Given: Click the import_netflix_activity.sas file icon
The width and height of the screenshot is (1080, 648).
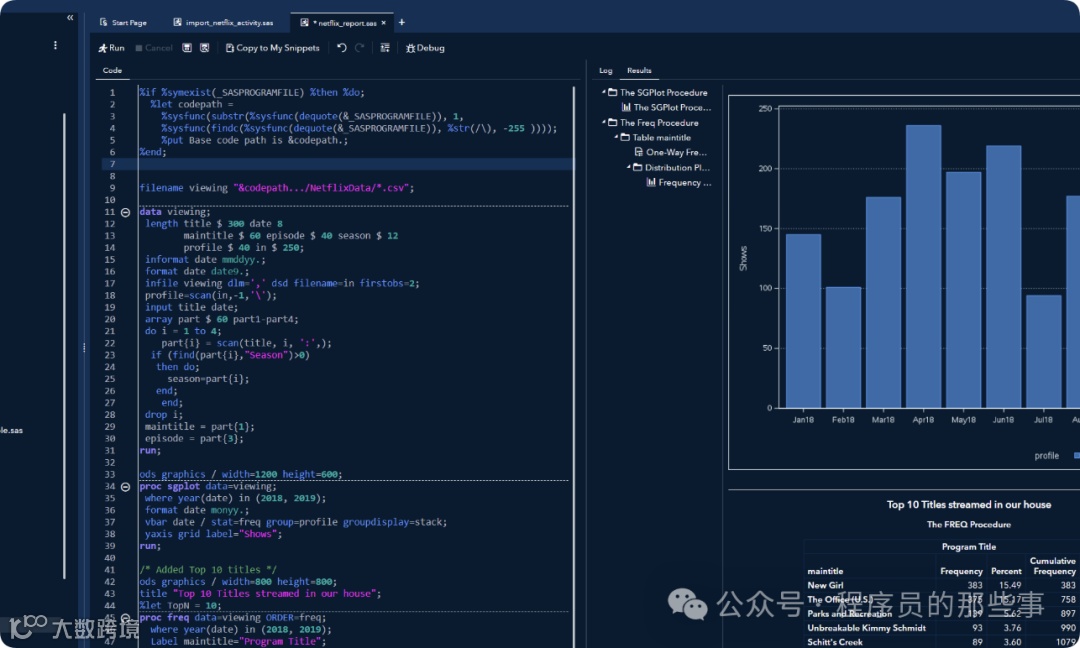Looking at the screenshot, I should coord(177,22).
